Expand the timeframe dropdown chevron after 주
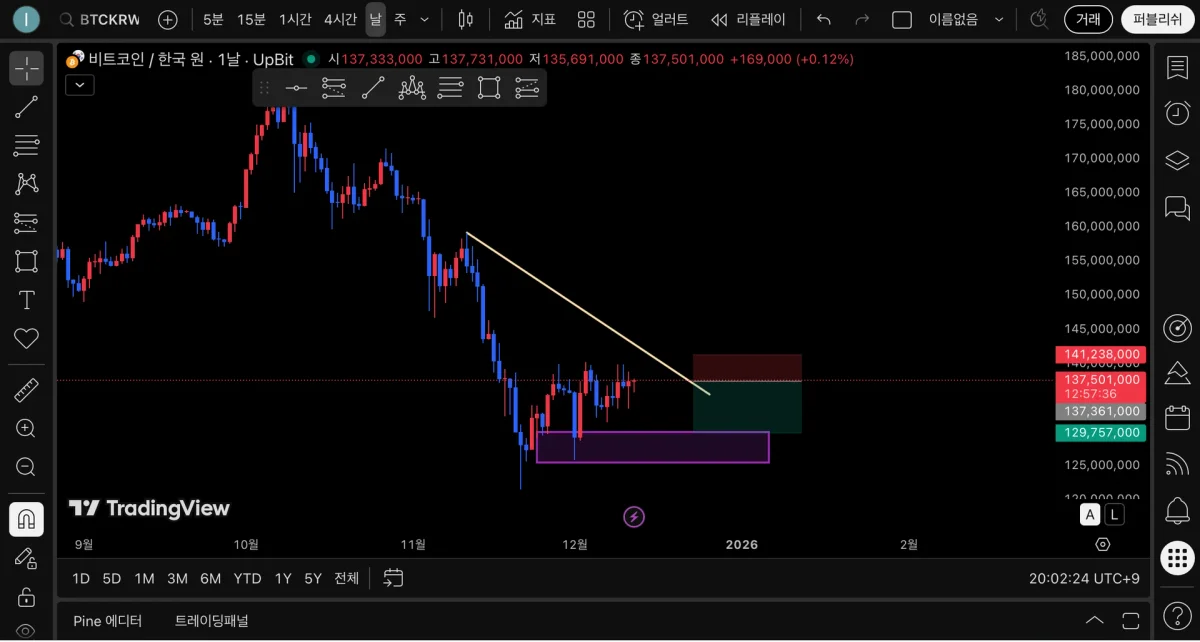1200x642 pixels. point(424,19)
